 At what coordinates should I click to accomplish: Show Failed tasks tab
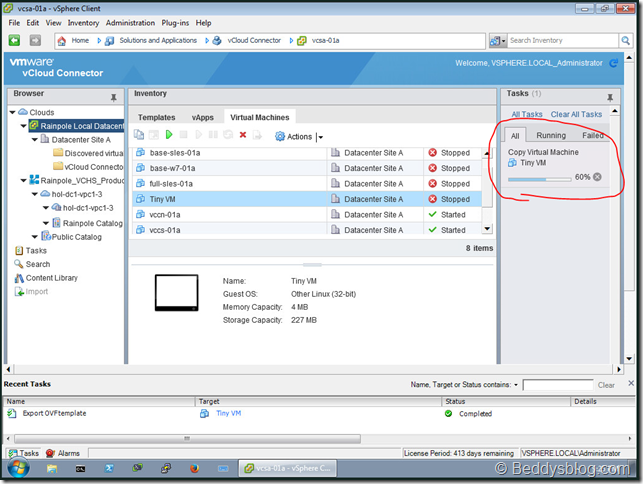coord(593,135)
